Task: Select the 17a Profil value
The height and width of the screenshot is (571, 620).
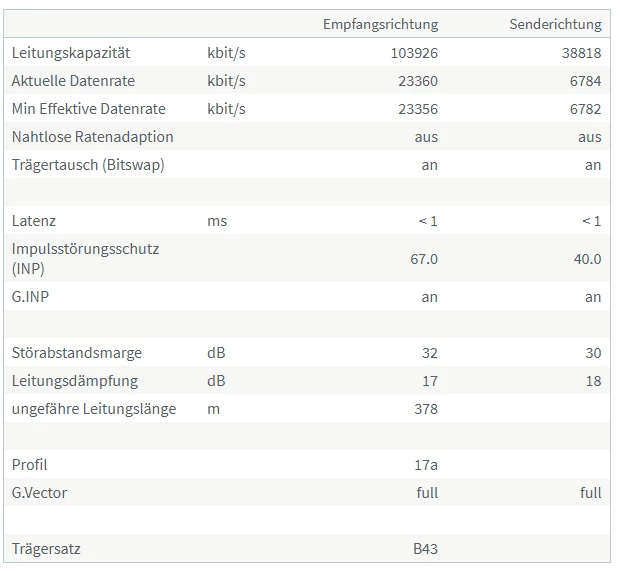Action: tap(426, 465)
